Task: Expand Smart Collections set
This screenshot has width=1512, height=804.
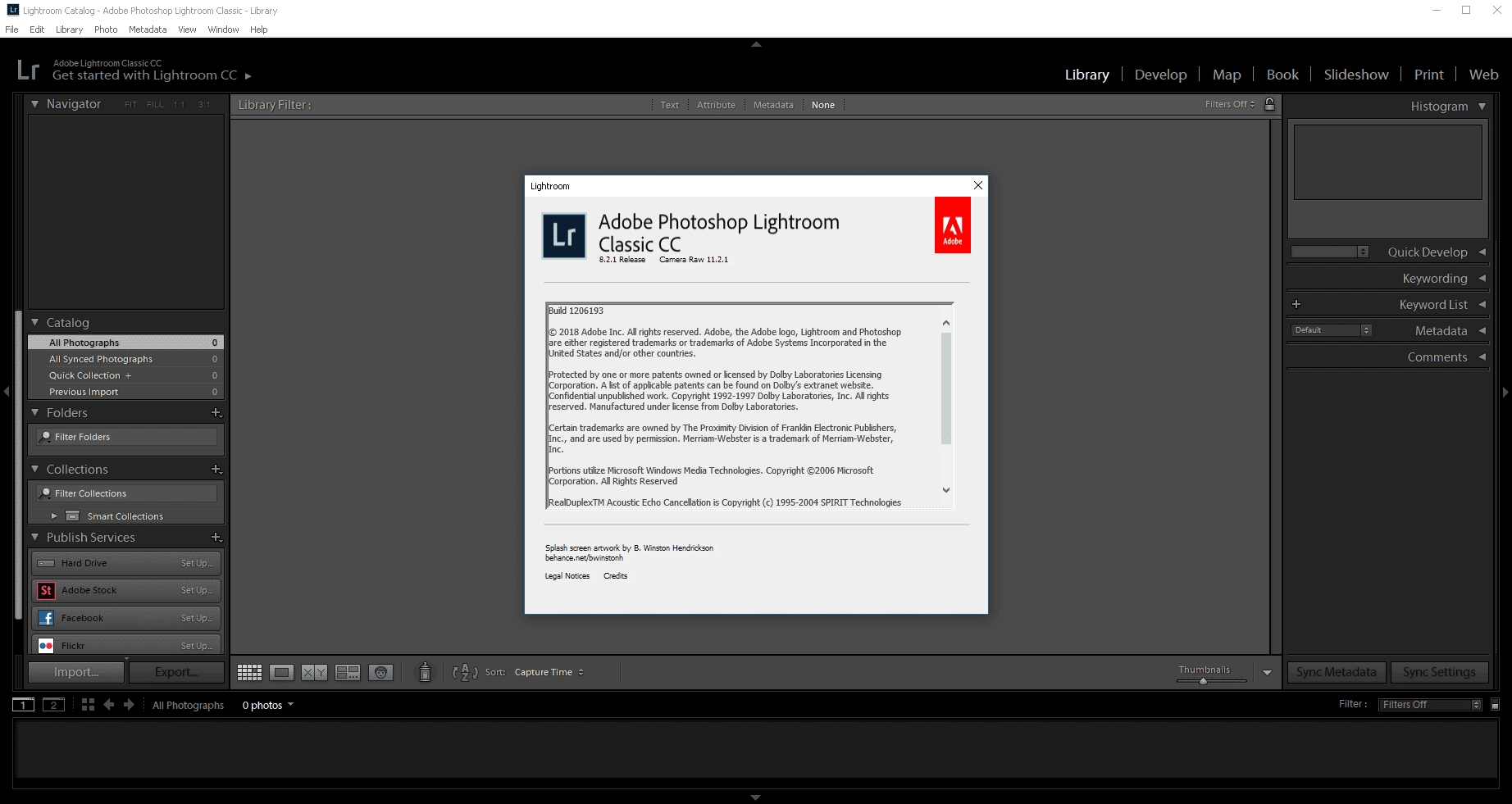Action: click(54, 516)
